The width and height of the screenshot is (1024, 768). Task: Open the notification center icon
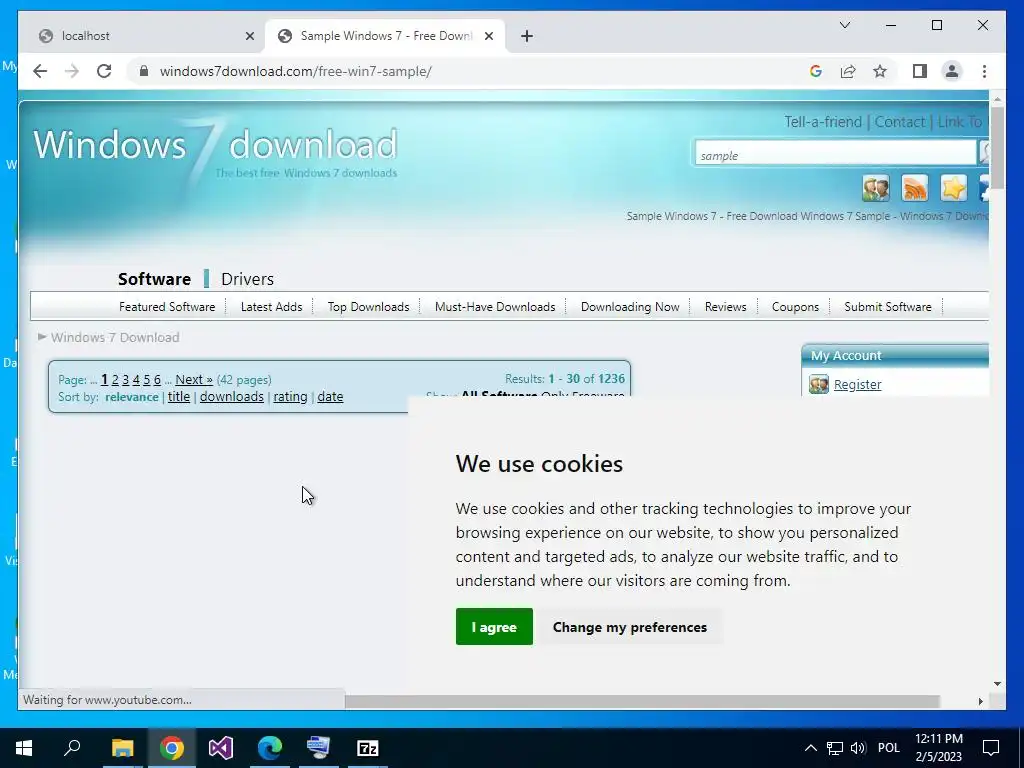(x=991, y=748)
